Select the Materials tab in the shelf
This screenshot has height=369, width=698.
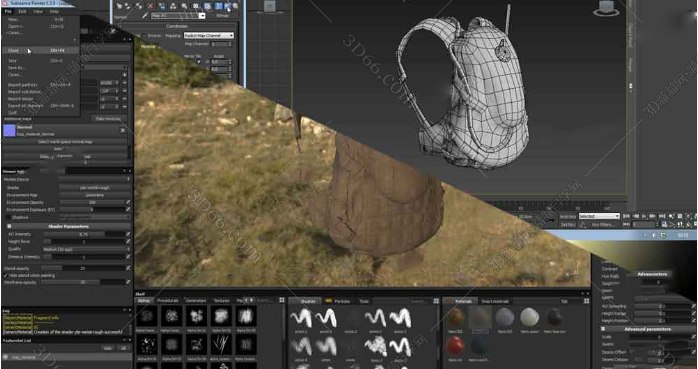460,301
